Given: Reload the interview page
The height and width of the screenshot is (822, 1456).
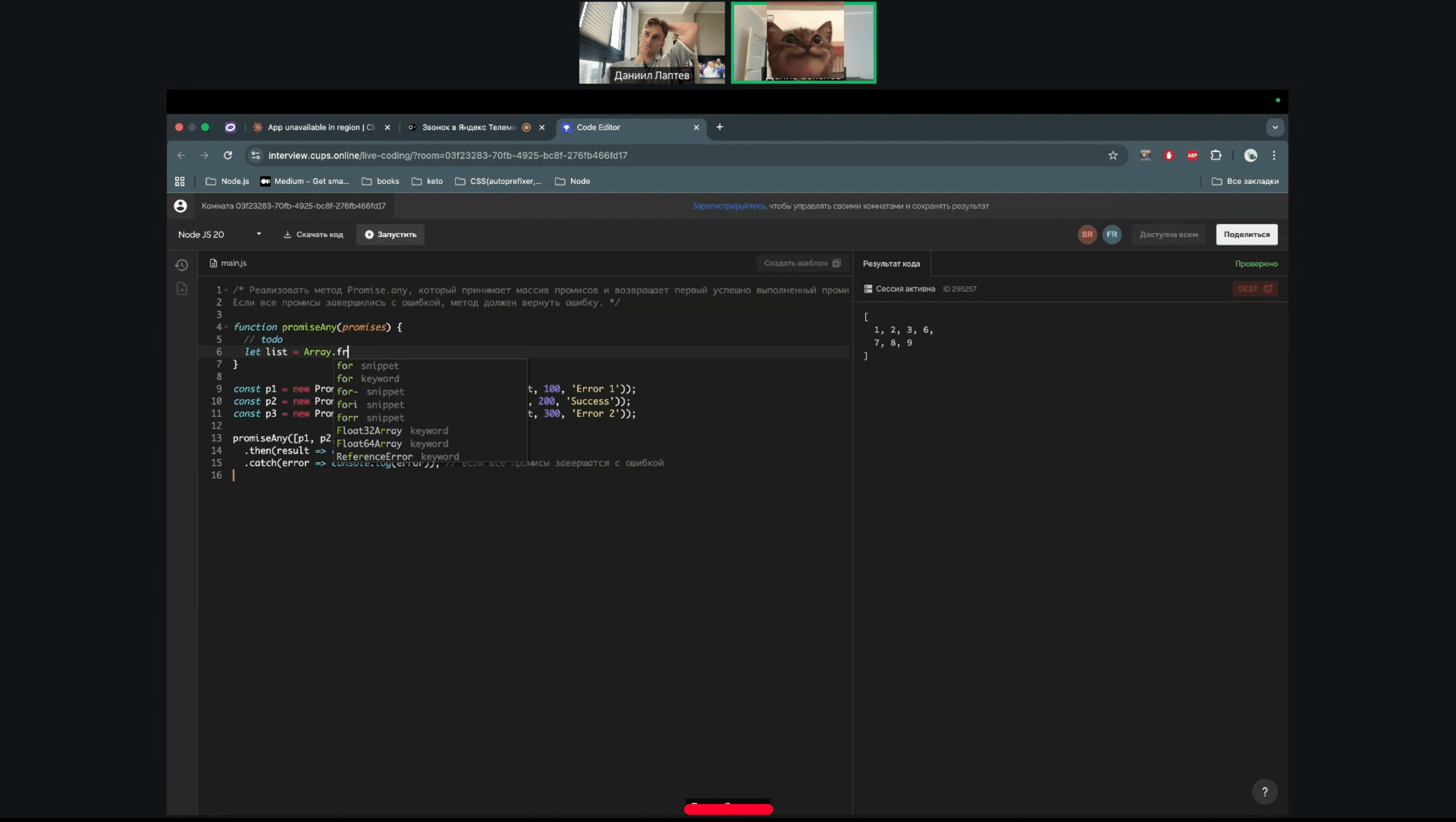Looking at the screenshot, I should (228, 155).
